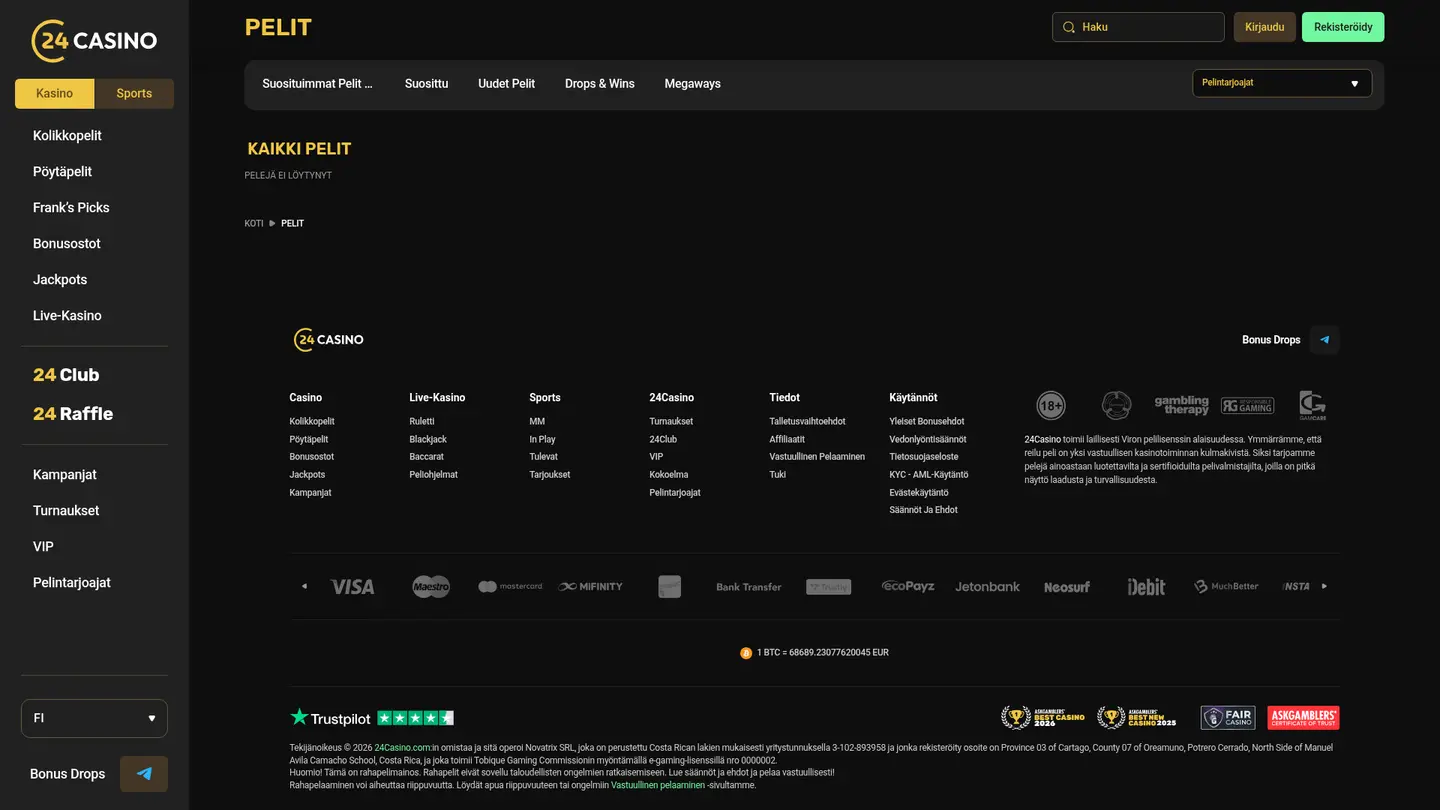1440x810 pixels.
Task: Open Kolikkopelit in the sidebar
Action: 67,136
